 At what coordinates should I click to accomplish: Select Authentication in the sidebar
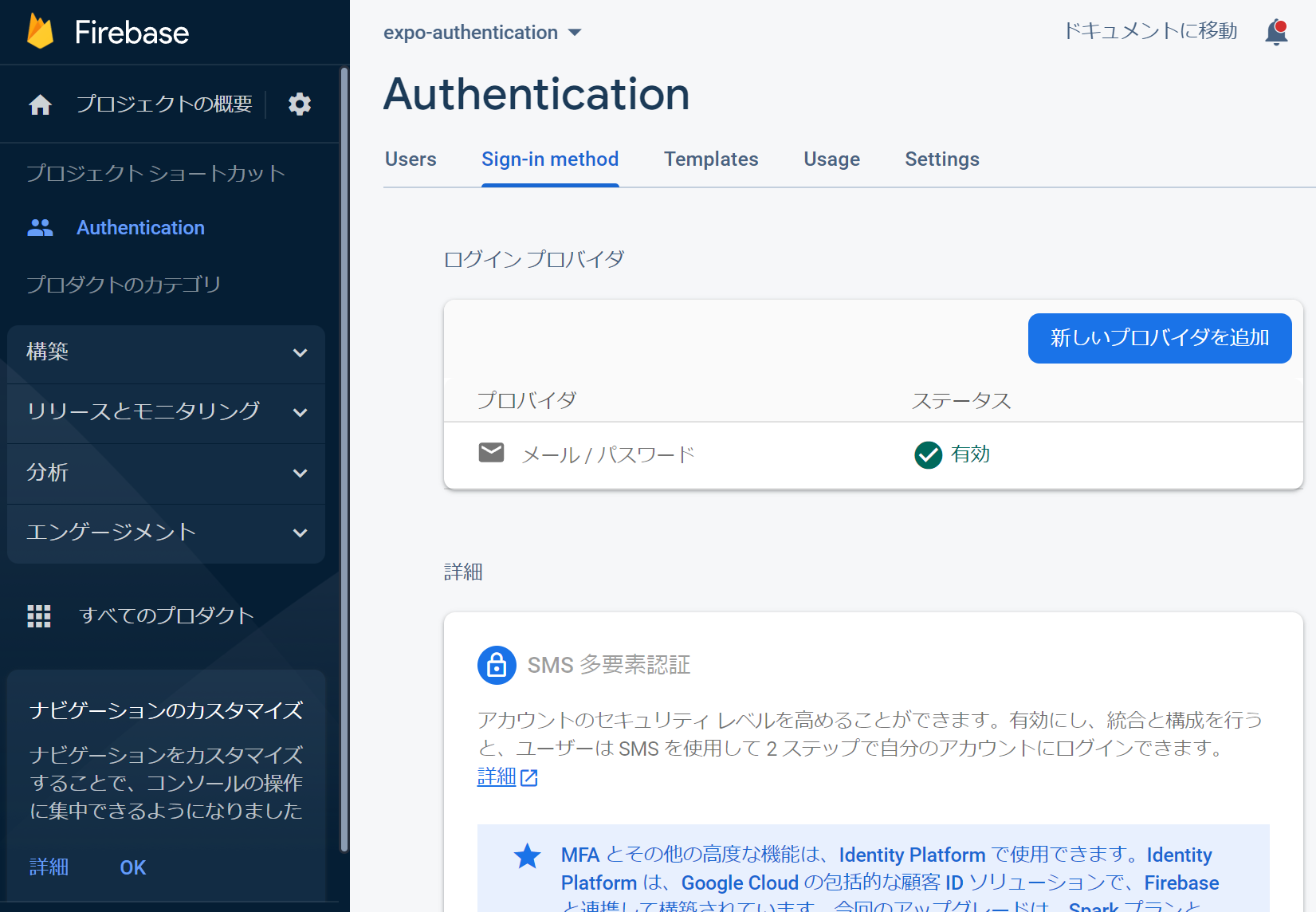[x=140, y=227]
